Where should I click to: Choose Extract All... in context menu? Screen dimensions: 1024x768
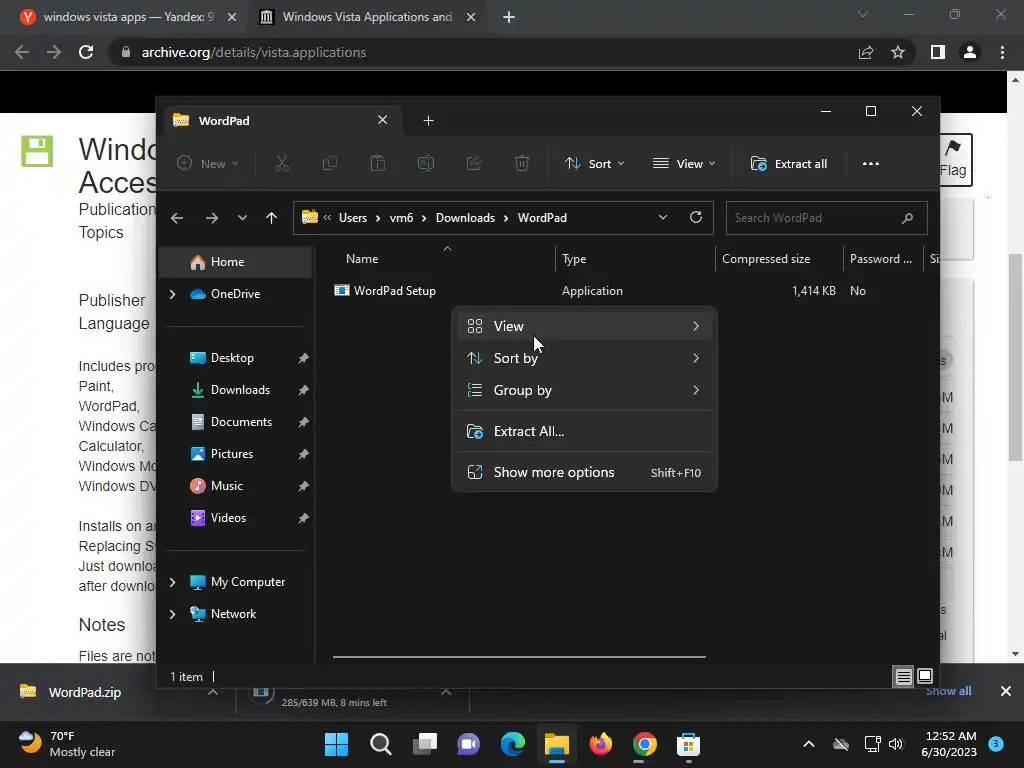(x=584, y=431)
